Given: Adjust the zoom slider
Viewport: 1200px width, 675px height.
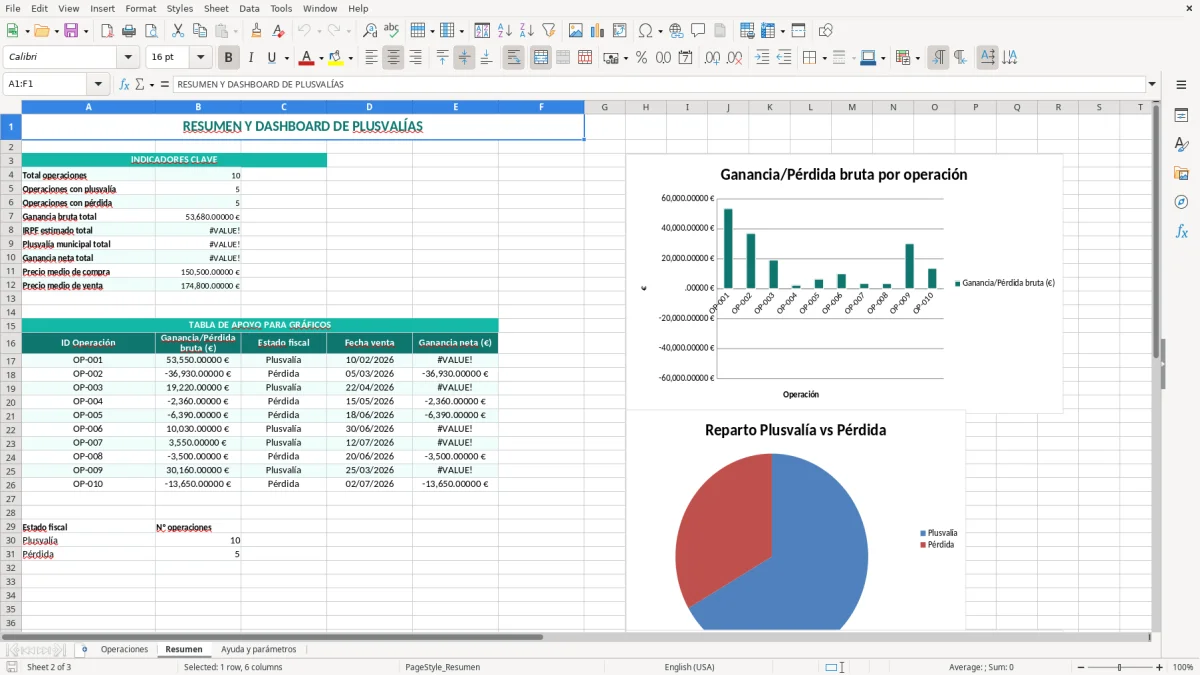Looking at the screenshot, I should (x=1119, y=667).
